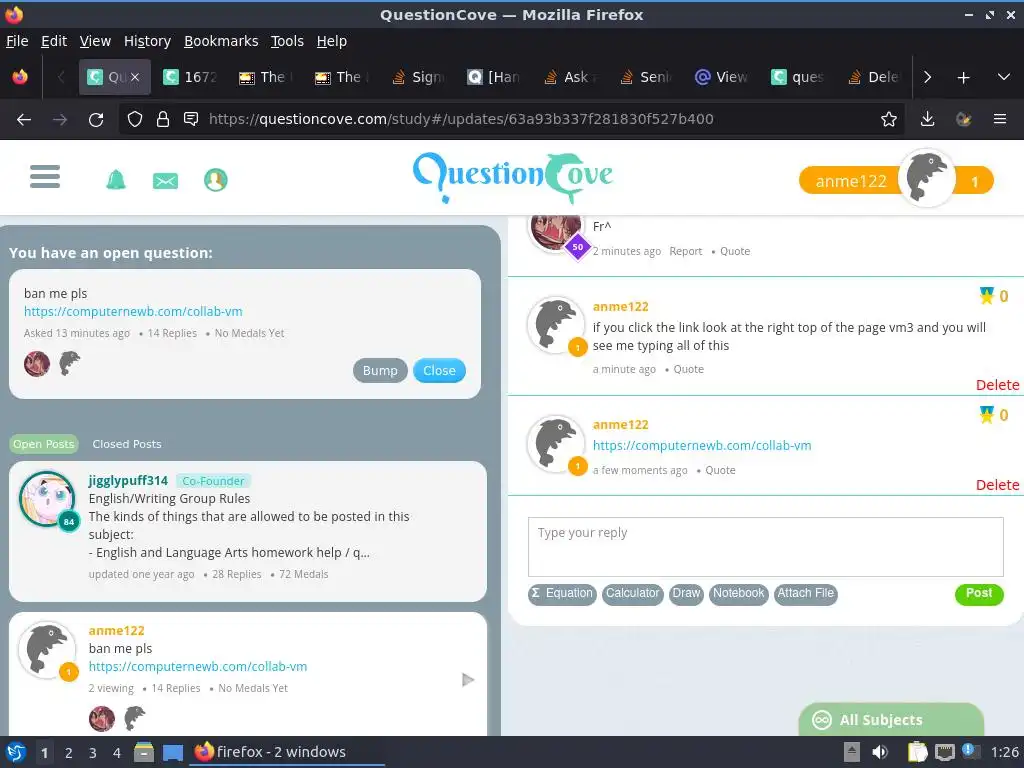Click into the Type your reply box
This screenshot has width=1024, height=768.
coord(765,547)
